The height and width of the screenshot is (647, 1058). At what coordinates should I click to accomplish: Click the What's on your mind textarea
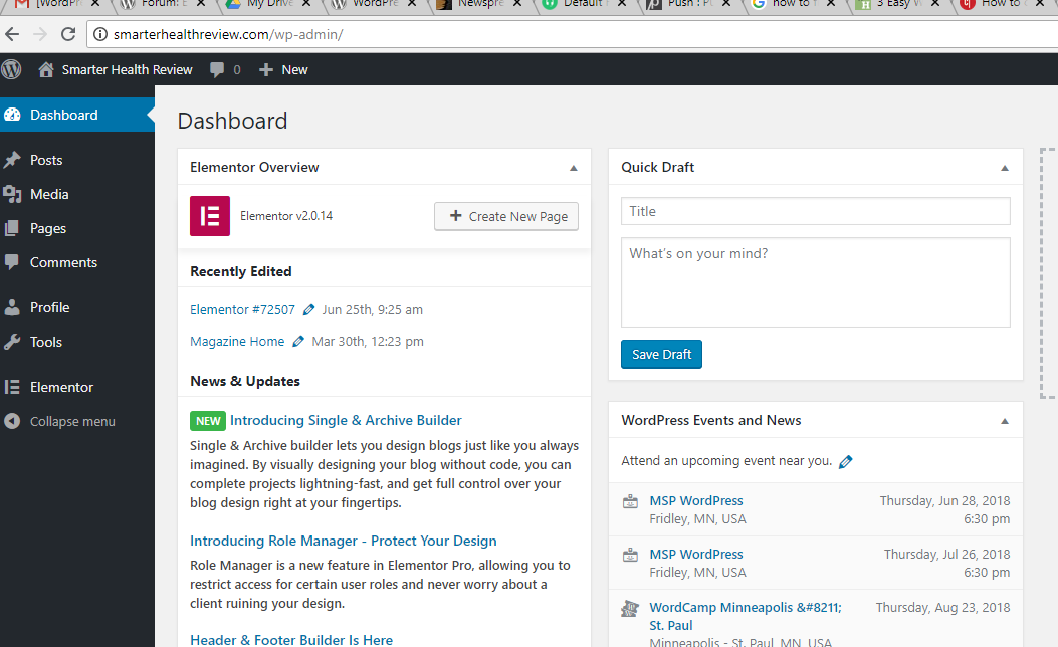tap(816, 282)
